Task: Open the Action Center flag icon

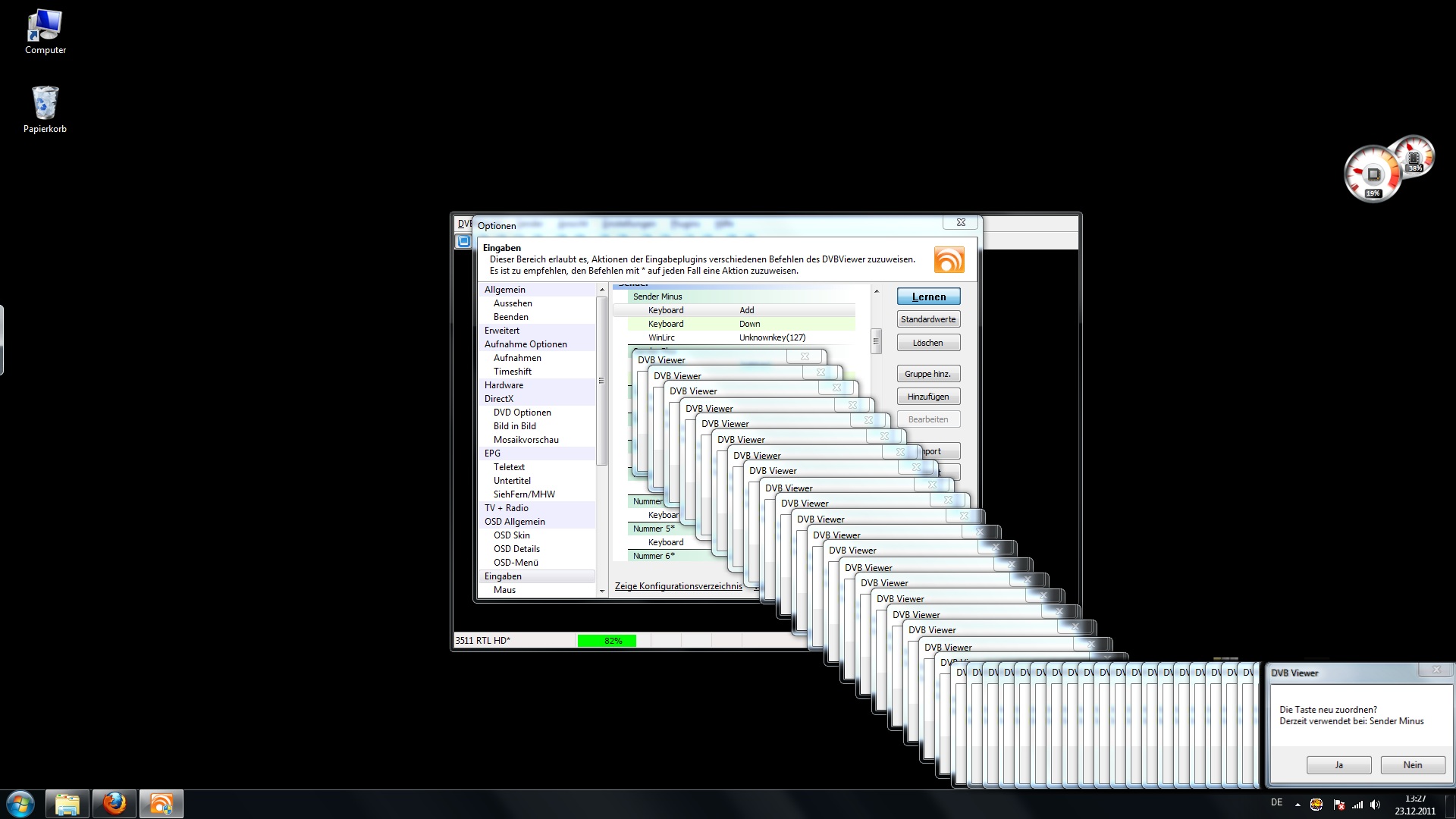Action: click(1338, 805)
